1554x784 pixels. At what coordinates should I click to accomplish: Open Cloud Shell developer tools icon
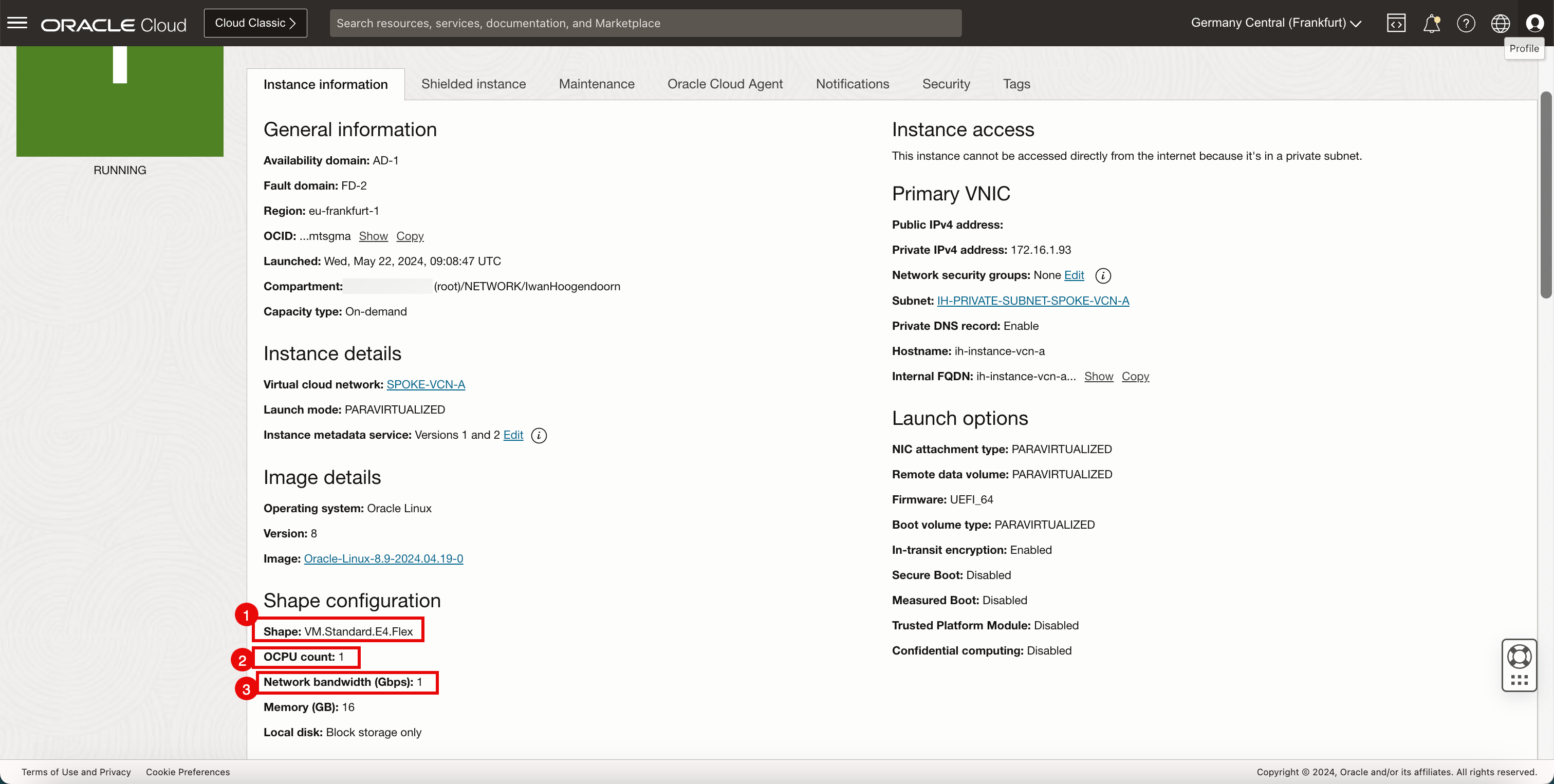point(1396,23)
